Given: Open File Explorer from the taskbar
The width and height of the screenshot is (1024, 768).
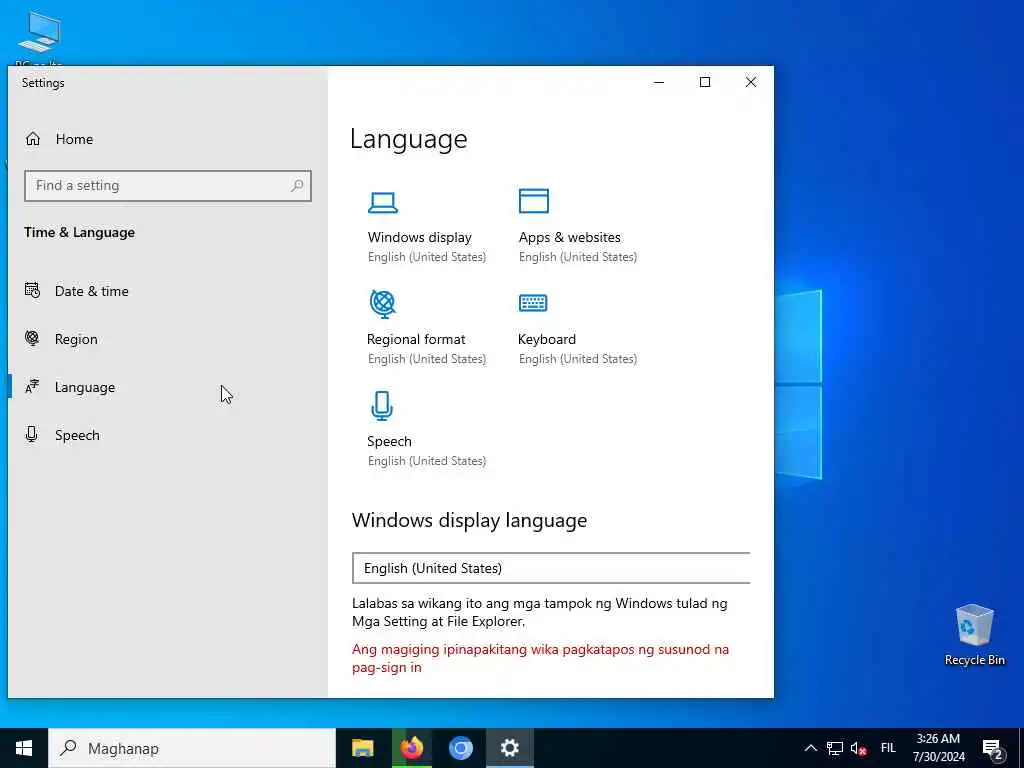Looking at the screenshot, I should point(362,748).
